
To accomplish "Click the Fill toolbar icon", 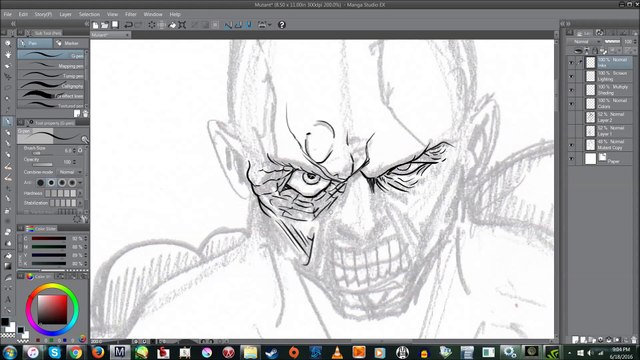I will pos(172,25).
